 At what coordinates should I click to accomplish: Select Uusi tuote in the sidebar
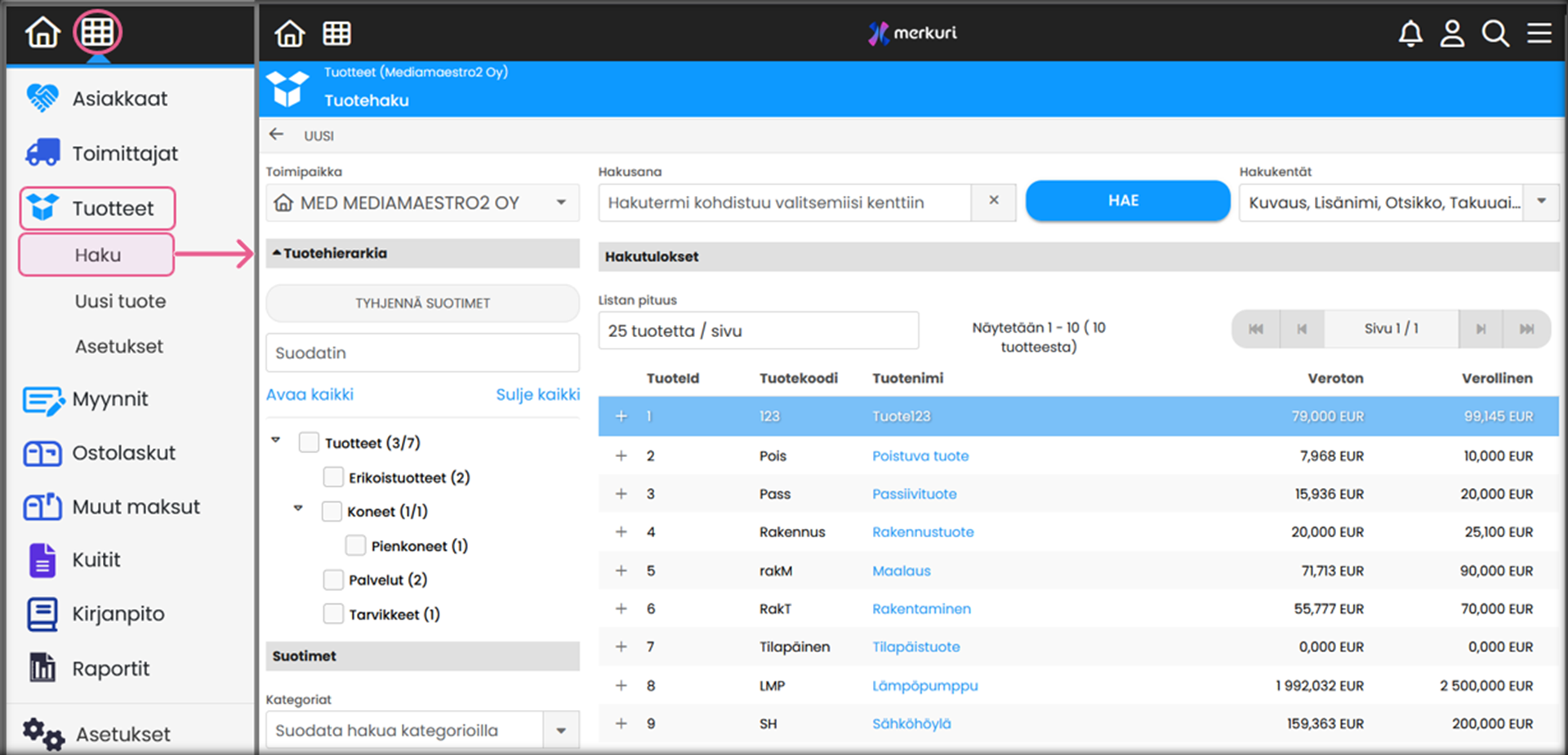click(120, 301)
